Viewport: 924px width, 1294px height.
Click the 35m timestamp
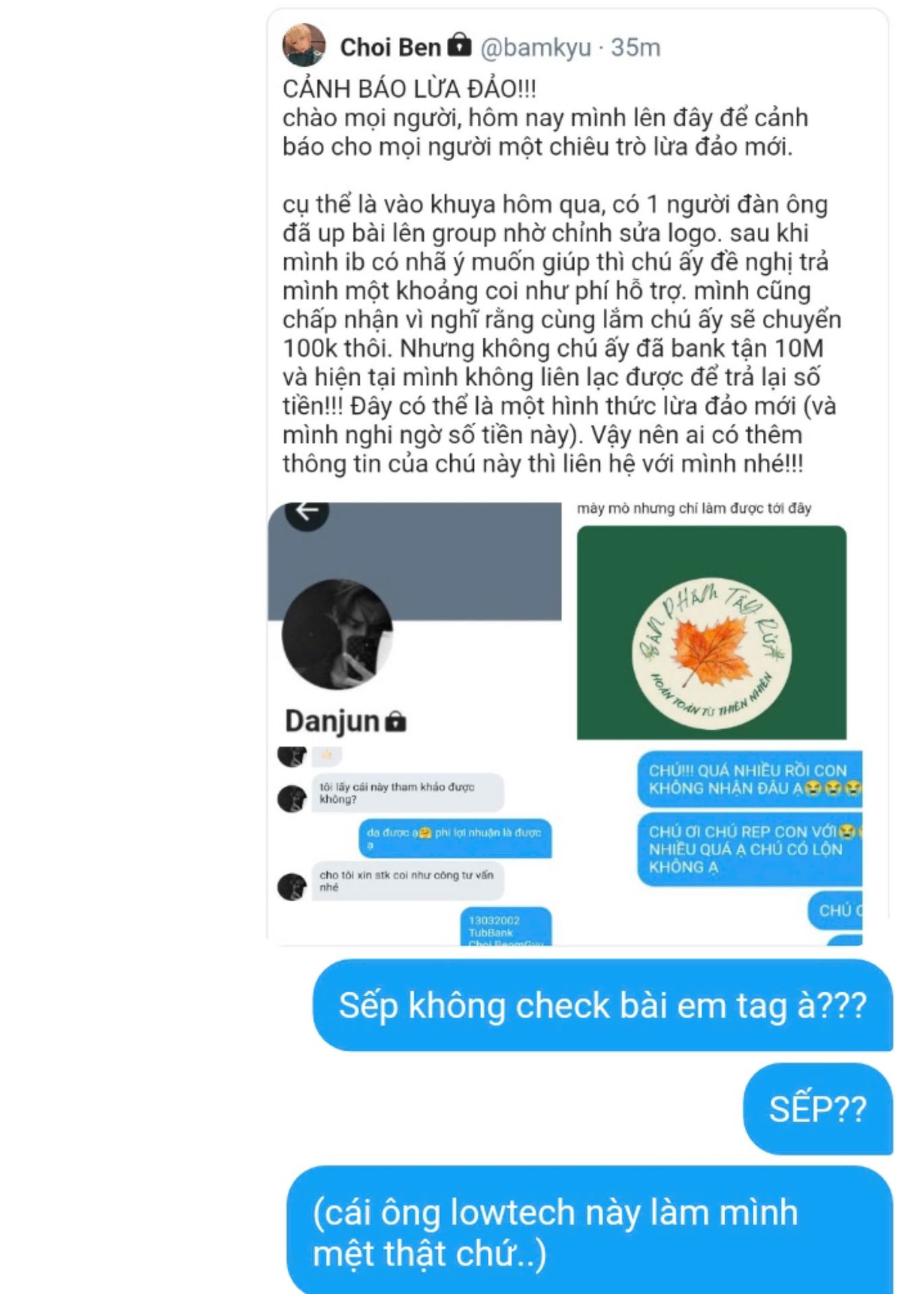[x=636, y=47]
